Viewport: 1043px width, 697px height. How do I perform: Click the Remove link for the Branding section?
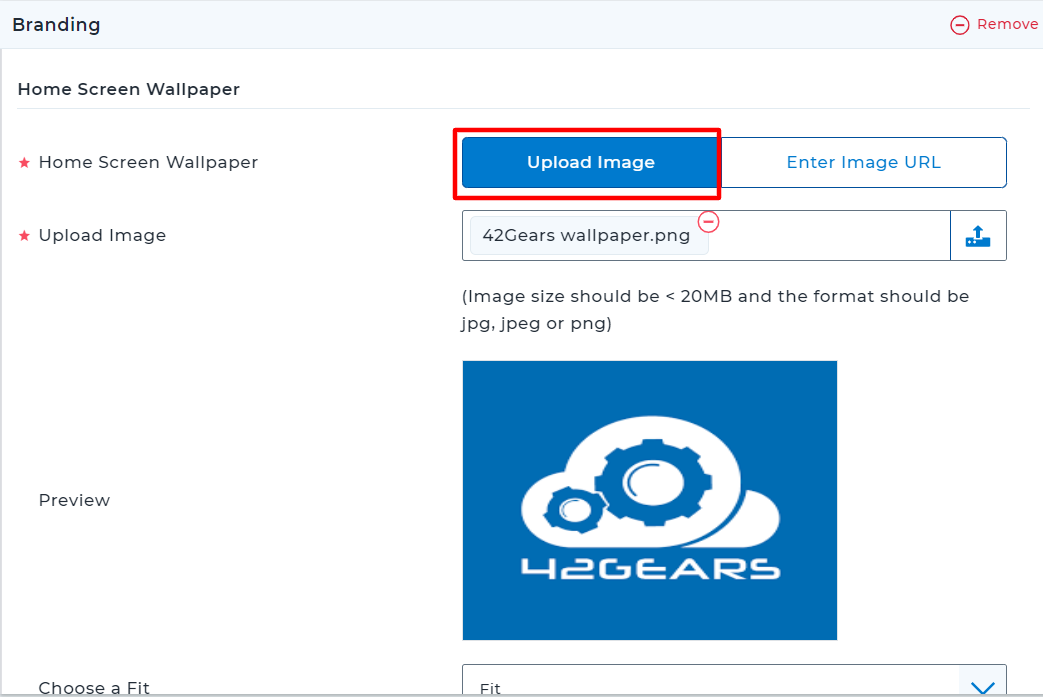(1008, 24)
